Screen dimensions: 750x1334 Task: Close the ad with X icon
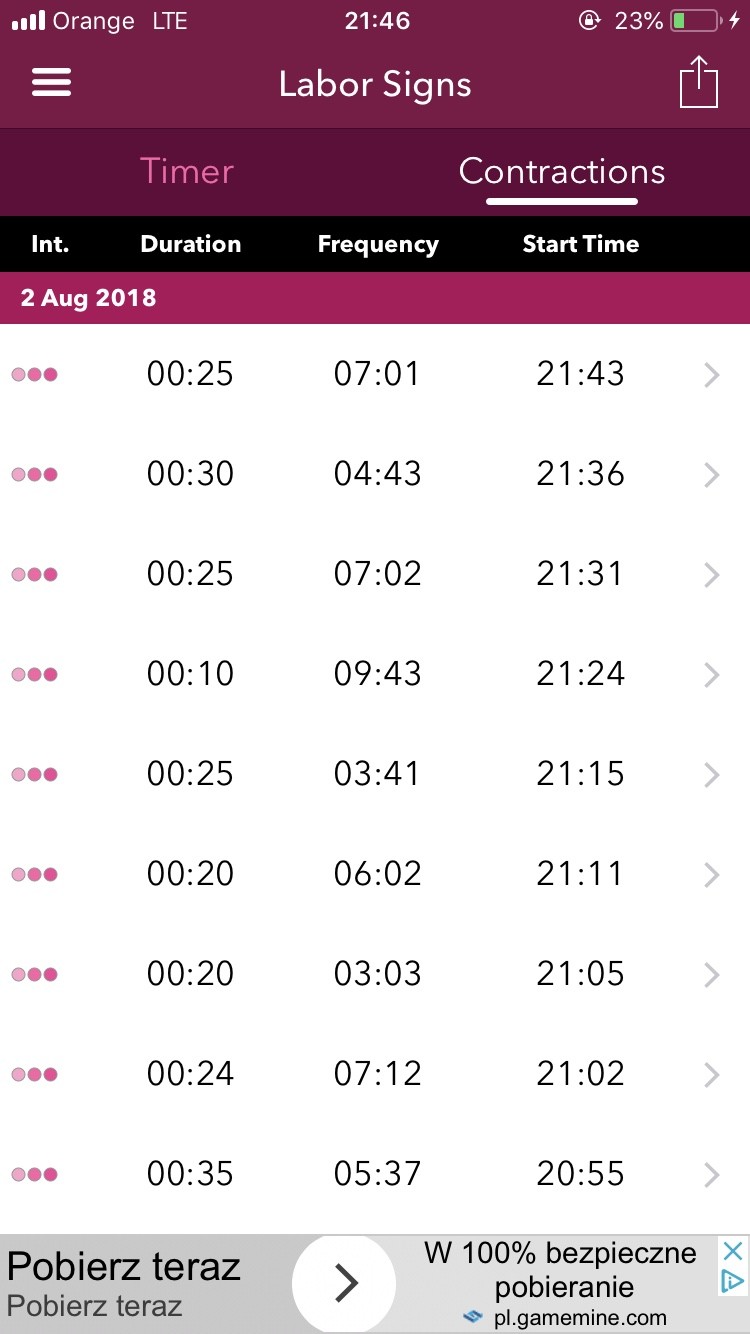pos(732,1251)
